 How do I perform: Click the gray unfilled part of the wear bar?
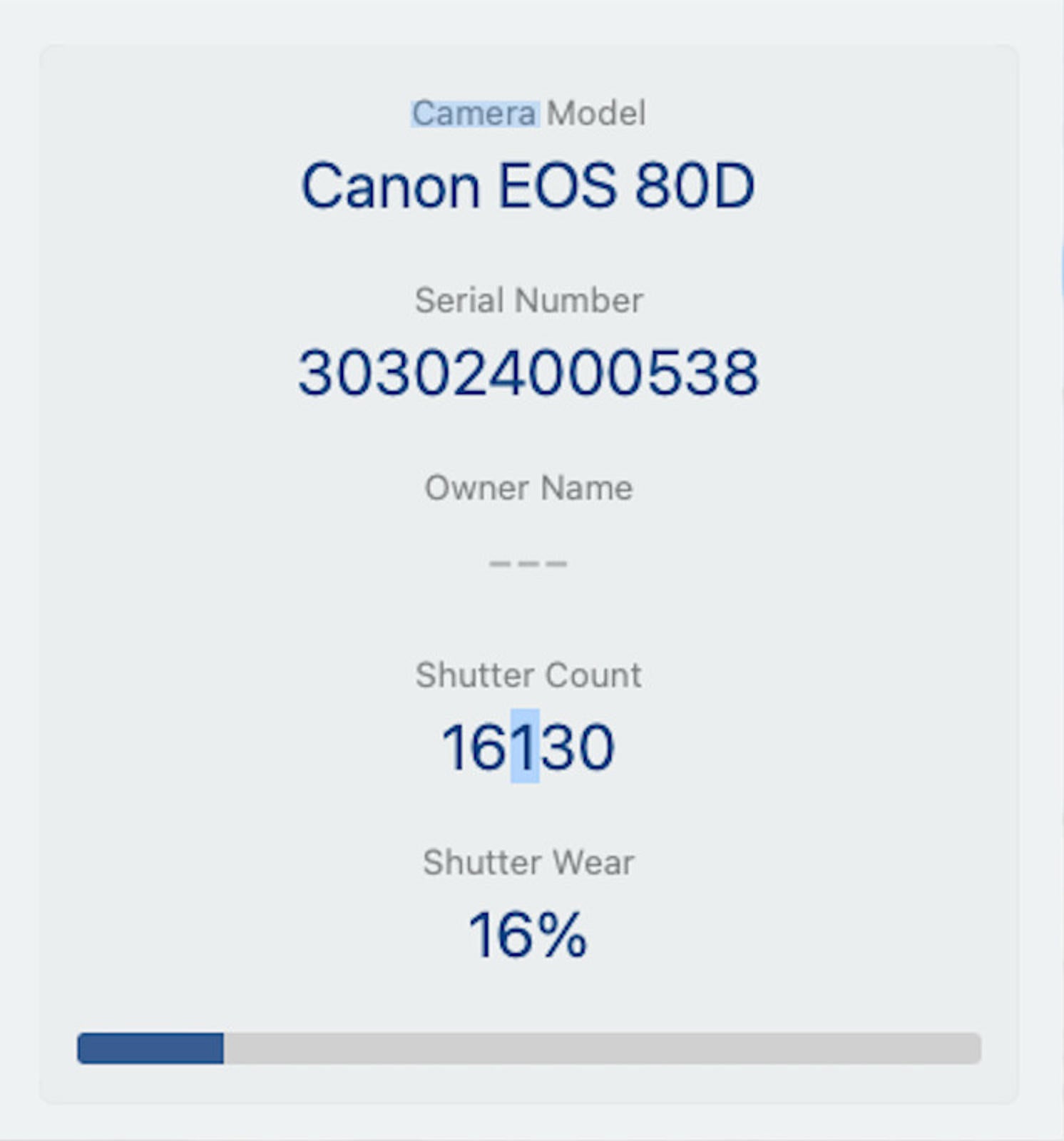[602, 1048]
